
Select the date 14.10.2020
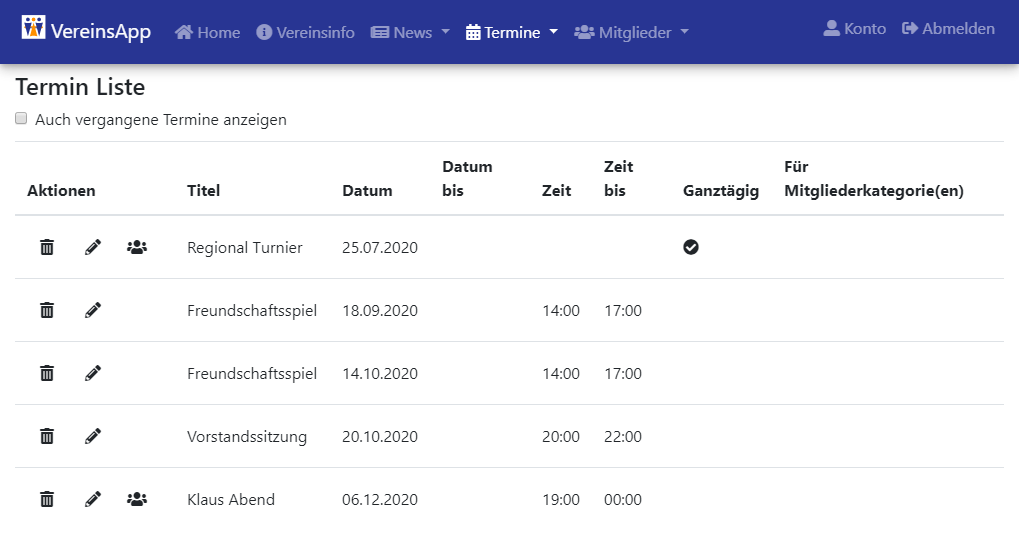(380, 374)
